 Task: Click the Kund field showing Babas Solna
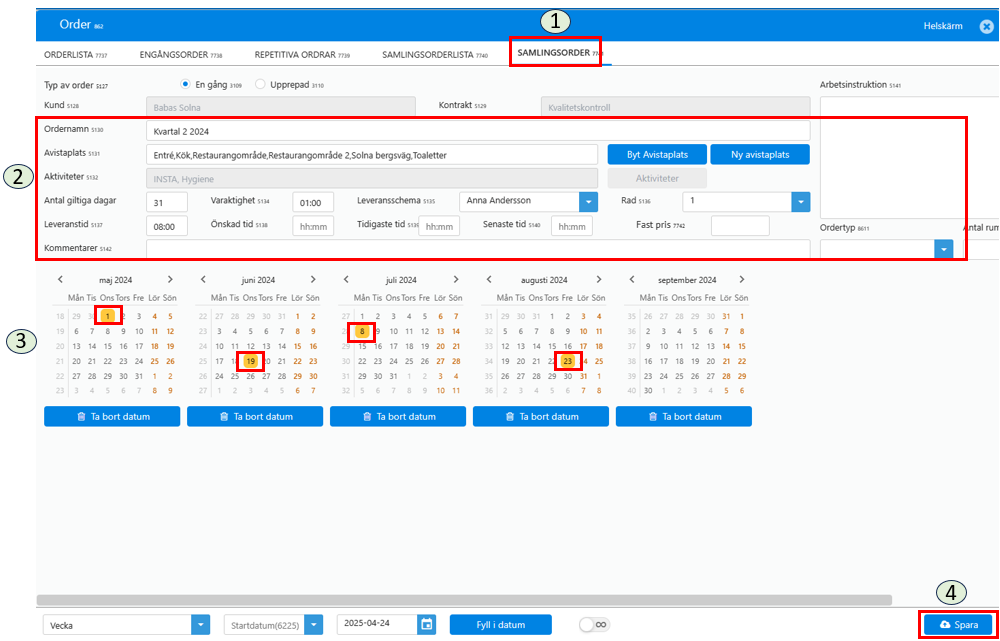click(x=281, y=107)
